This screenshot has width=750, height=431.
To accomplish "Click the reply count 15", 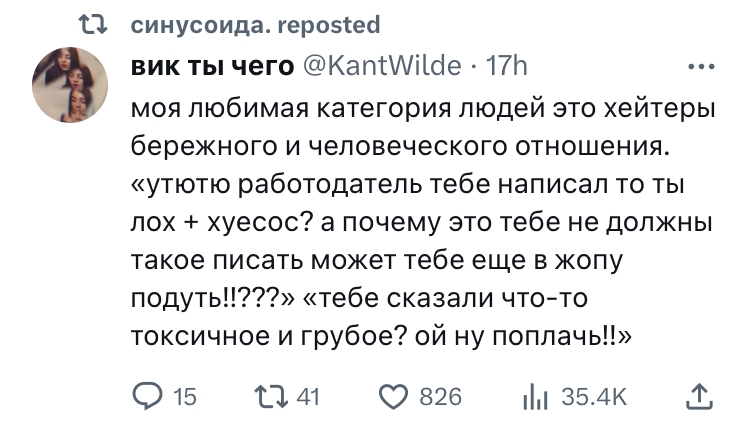I will click(x=185, y=398).
